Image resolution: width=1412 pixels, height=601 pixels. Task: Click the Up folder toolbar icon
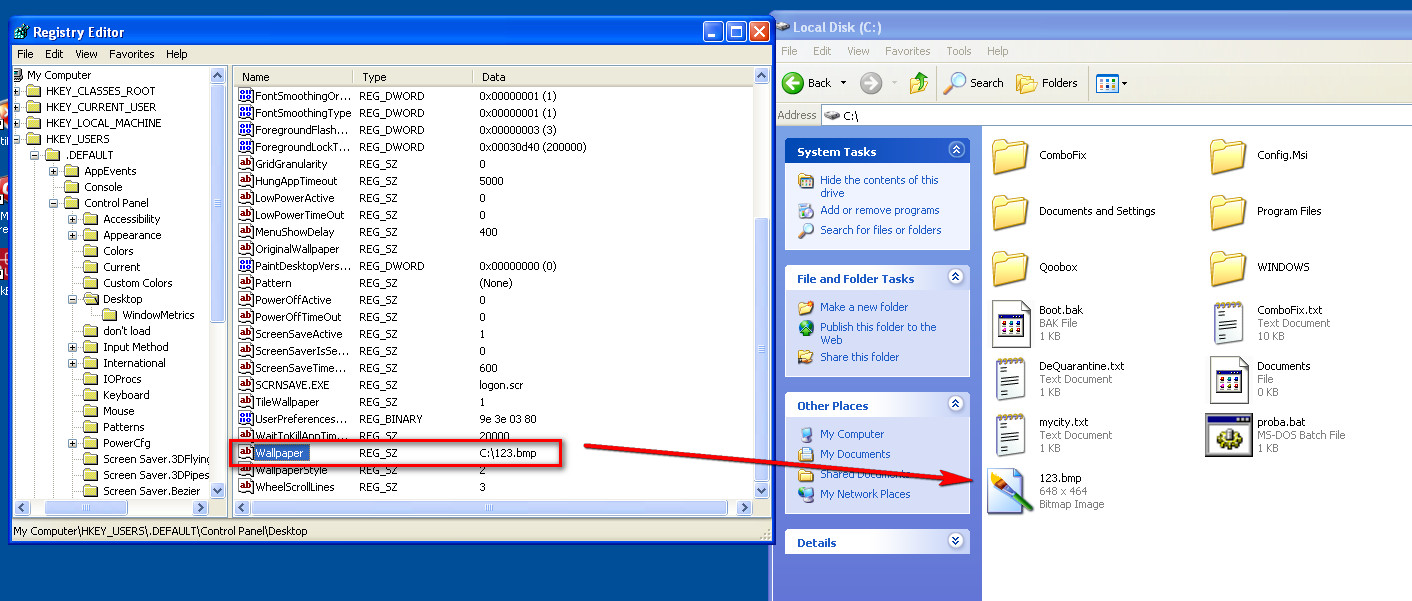(919, 83)
